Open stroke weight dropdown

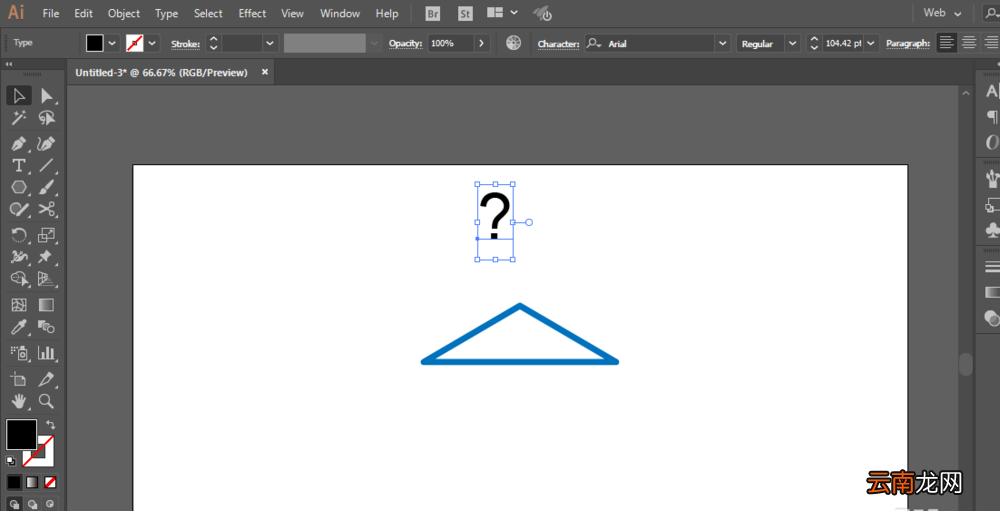pyautogui.click(x=270, y=43)
